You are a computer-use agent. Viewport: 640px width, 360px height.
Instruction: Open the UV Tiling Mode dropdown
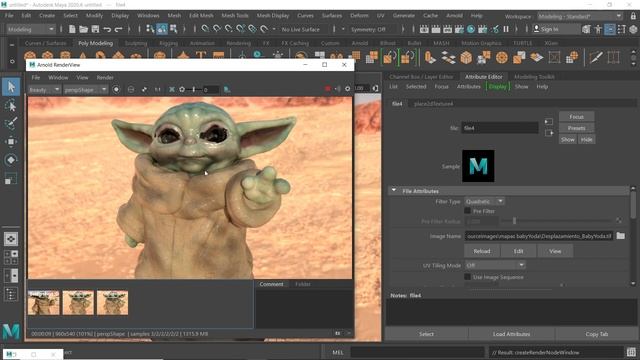pyautogui.click(x=495, y=265)
